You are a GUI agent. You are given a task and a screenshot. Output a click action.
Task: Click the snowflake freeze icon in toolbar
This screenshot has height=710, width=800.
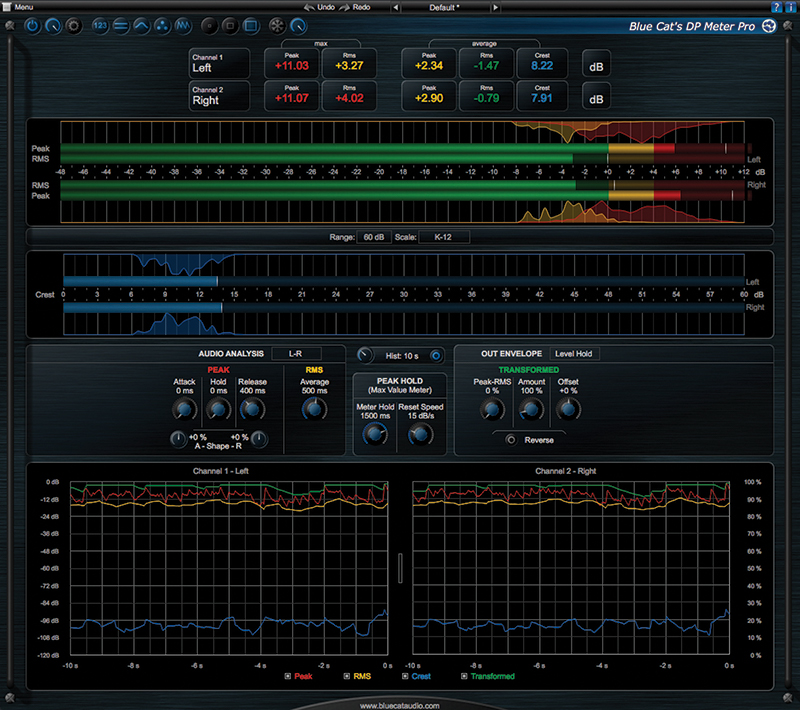click(x=274, y=23)
